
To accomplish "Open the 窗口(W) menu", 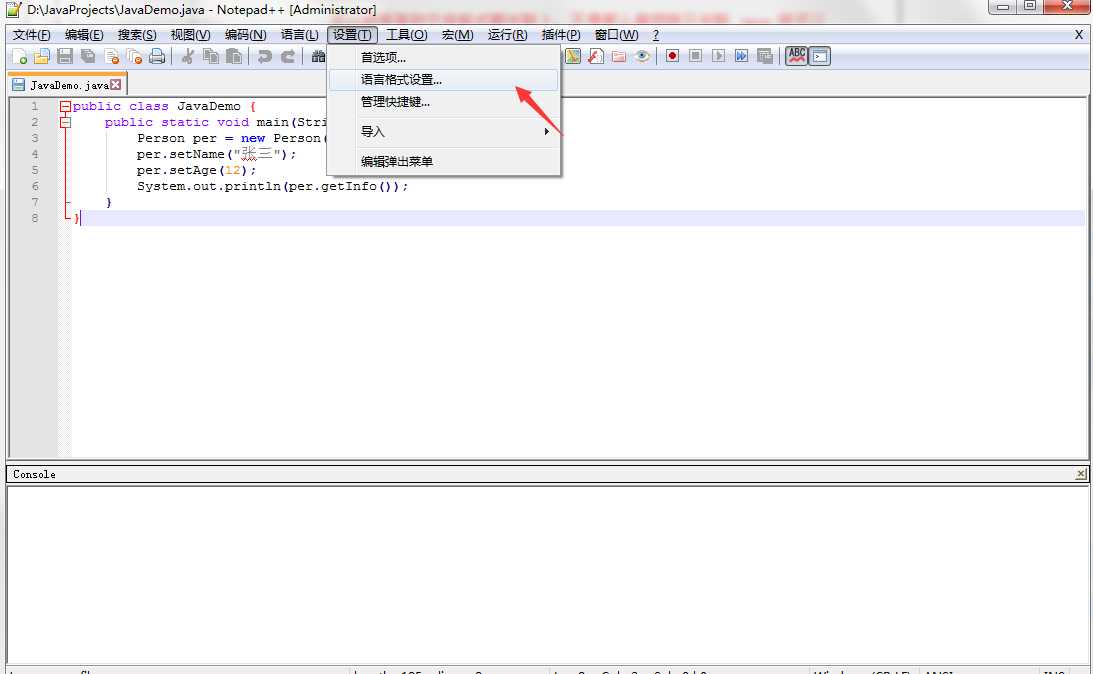I will coord(616,35).
